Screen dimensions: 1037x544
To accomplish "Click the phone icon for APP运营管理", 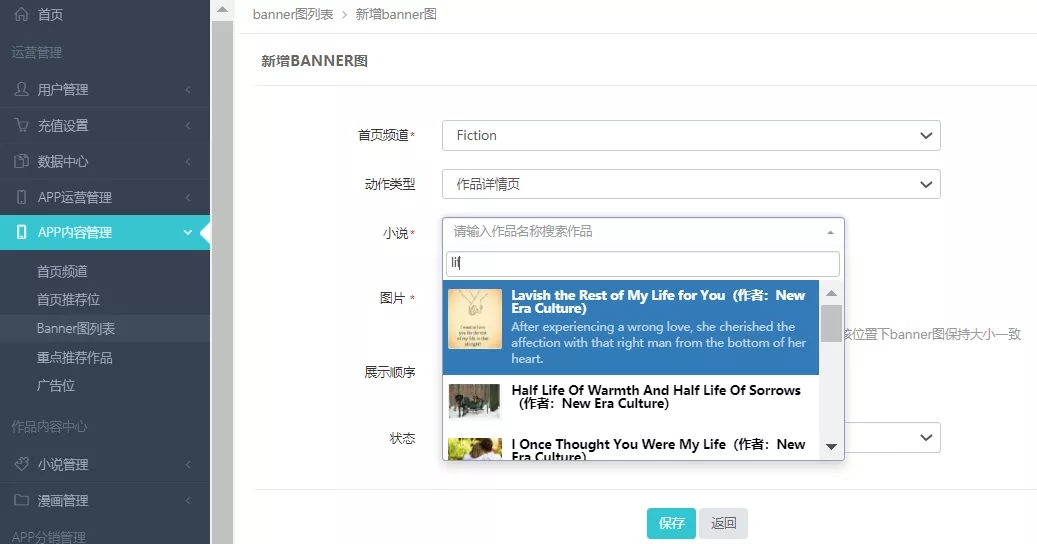I will click(21, 196).
